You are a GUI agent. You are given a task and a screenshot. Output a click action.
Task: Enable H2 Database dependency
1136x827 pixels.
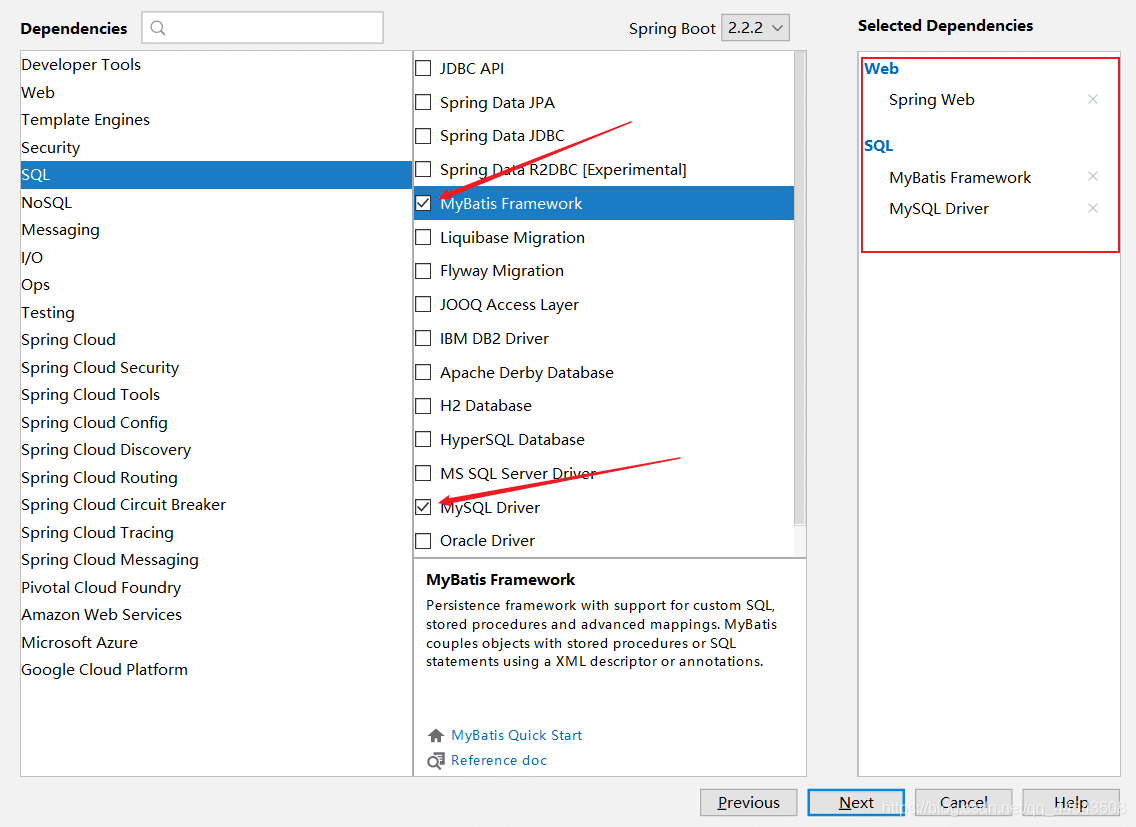tap(423, 406)
